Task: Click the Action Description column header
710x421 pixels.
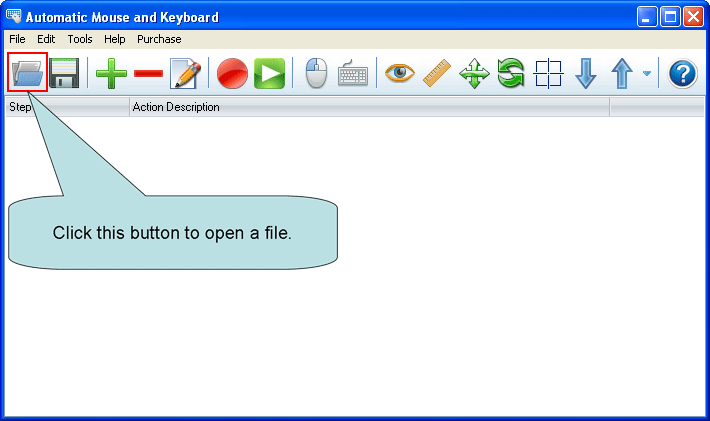Action: coord(369,107)
